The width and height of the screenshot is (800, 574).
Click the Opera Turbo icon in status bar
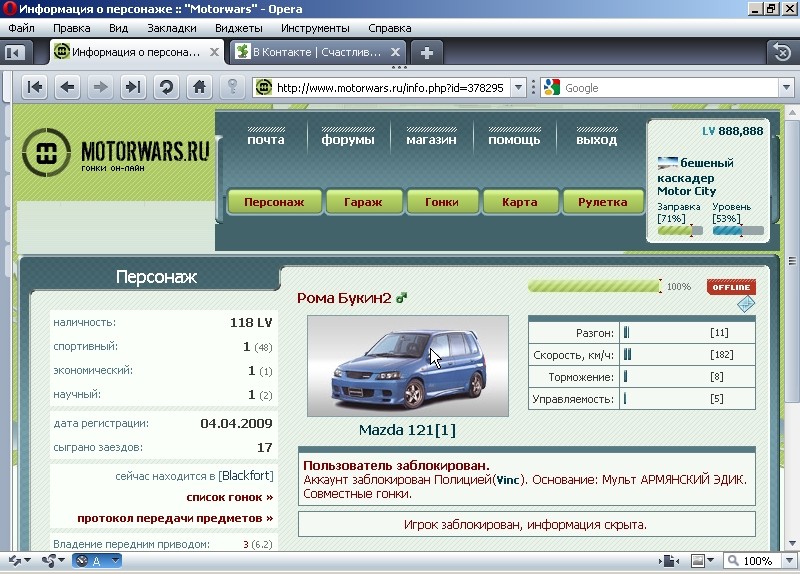click(82, 561)
